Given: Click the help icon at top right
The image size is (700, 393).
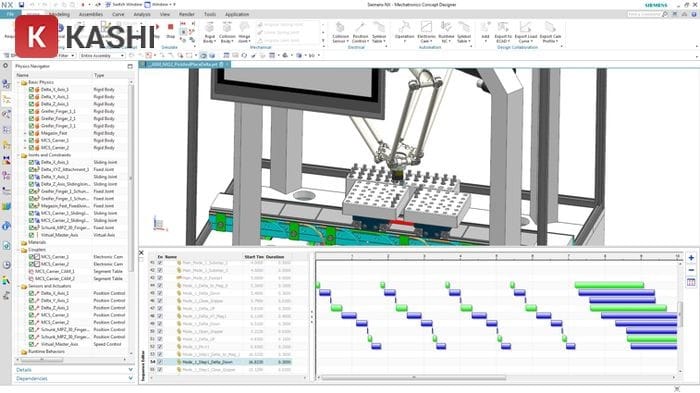Looking at the screenshot, I should pos(694,14).
